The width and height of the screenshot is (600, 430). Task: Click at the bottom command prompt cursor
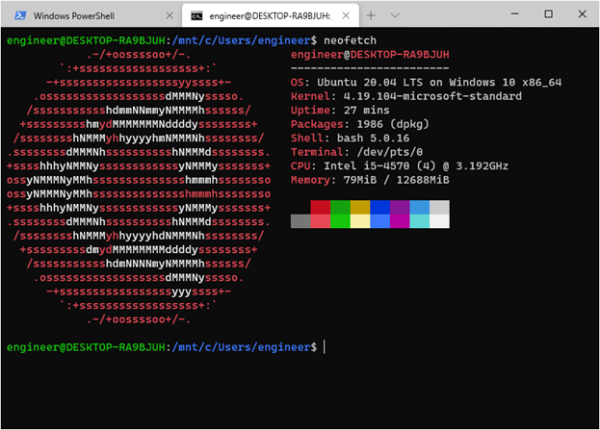point(324,346)
